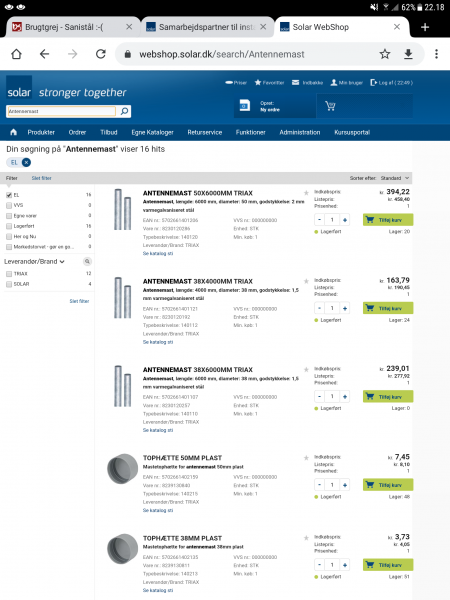Screen dimensions: 450x600
Task: Open the shopping cart icon
Action: tap(330, 106)
